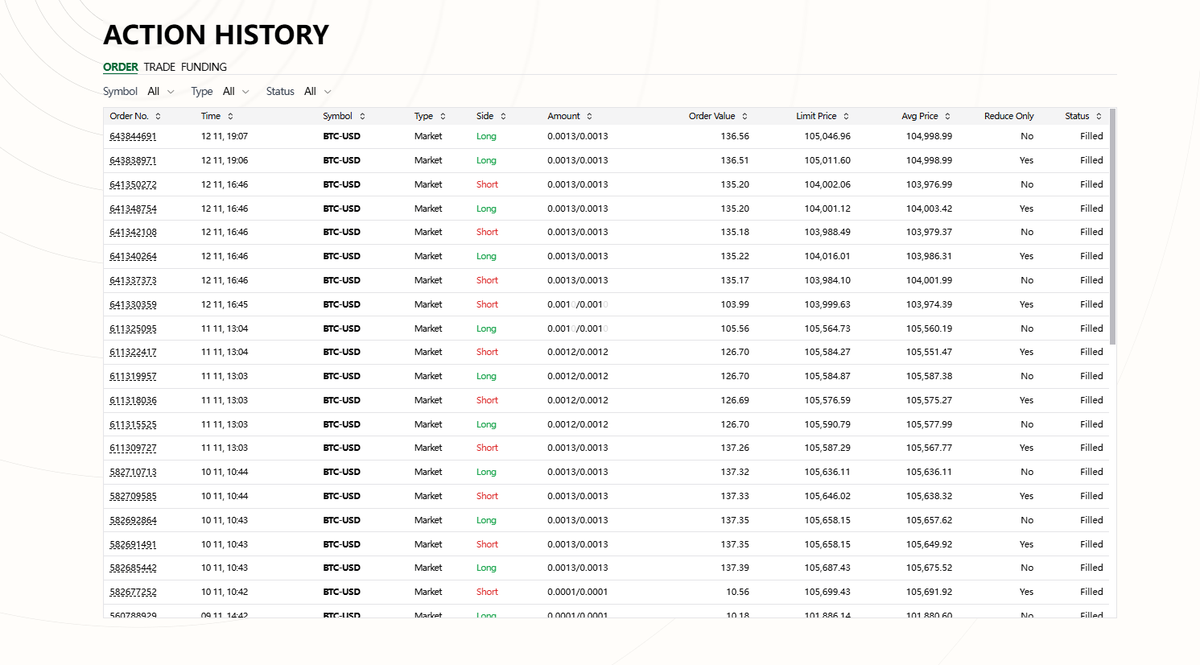Open order number 643838971
Viewport: 1200px width, 665px height.
coord(133,160)
